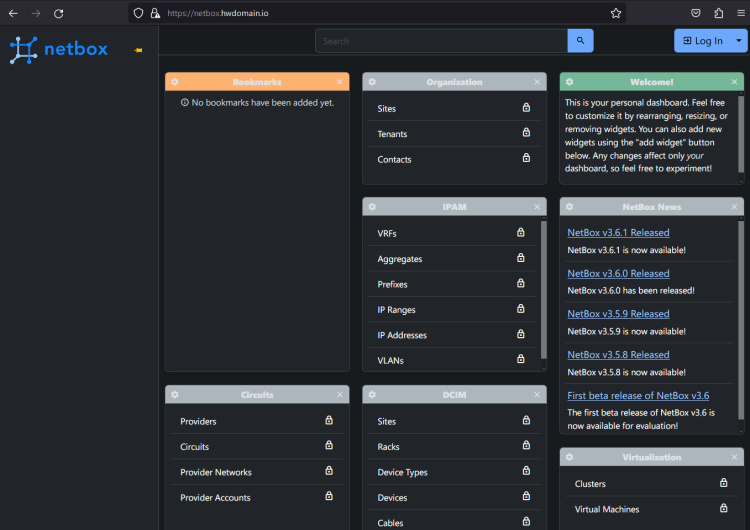Image resolution: width=750 pixels, height=530 pixels.
Task: Click the pin icon beside the NetBox logo
Action: pyautogui.click(x=138, y=50)
